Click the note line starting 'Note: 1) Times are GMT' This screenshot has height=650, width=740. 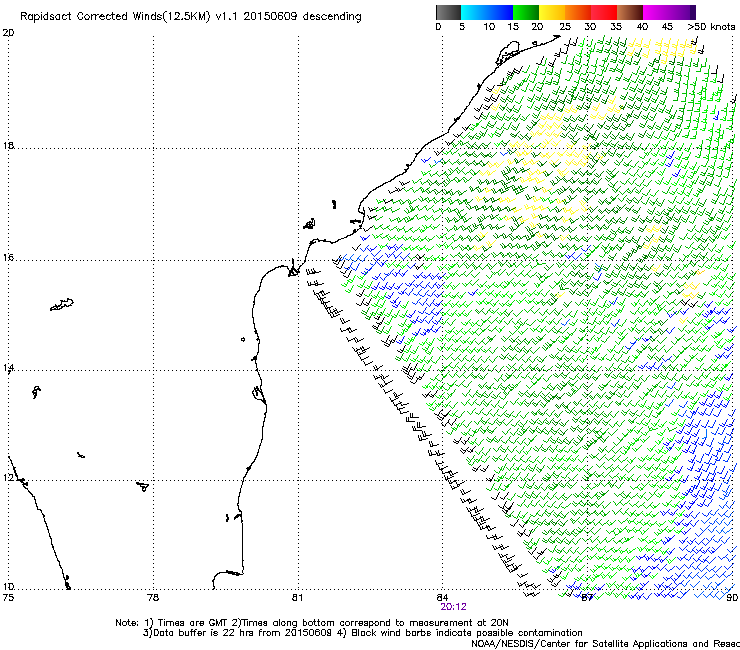(312, 623)
